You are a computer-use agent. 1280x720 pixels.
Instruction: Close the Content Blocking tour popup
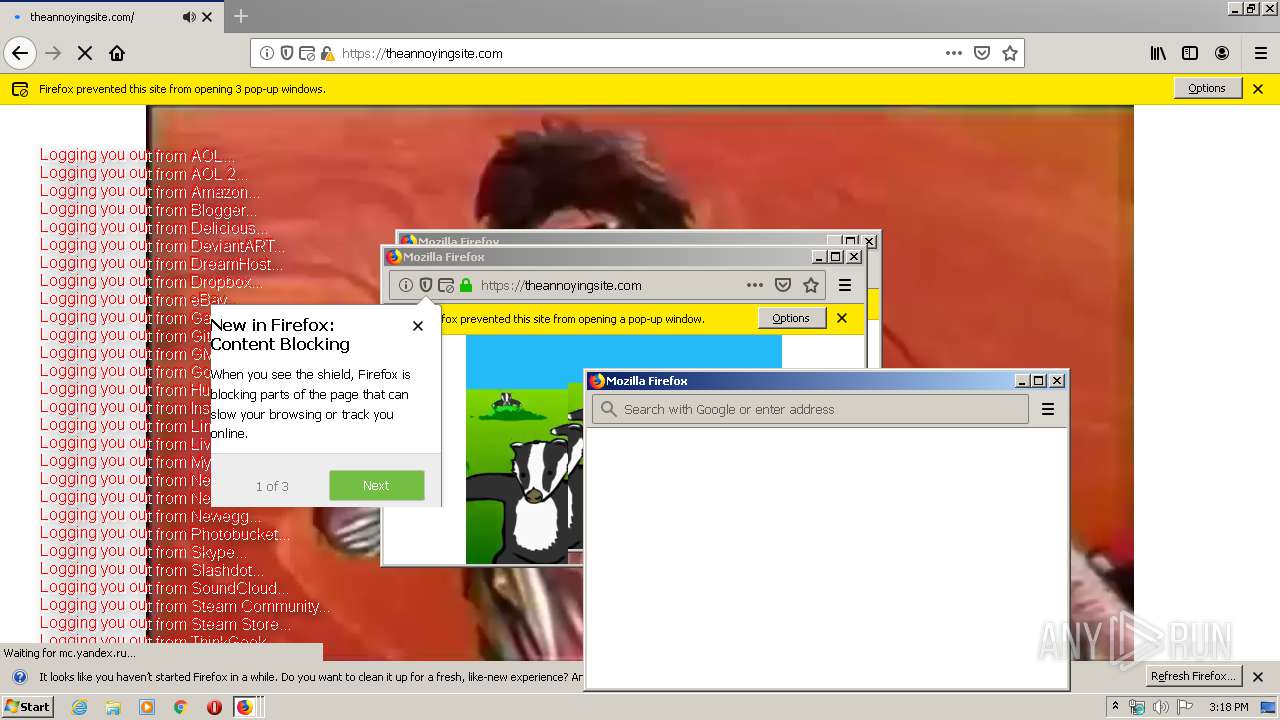(x=418, y=325)
